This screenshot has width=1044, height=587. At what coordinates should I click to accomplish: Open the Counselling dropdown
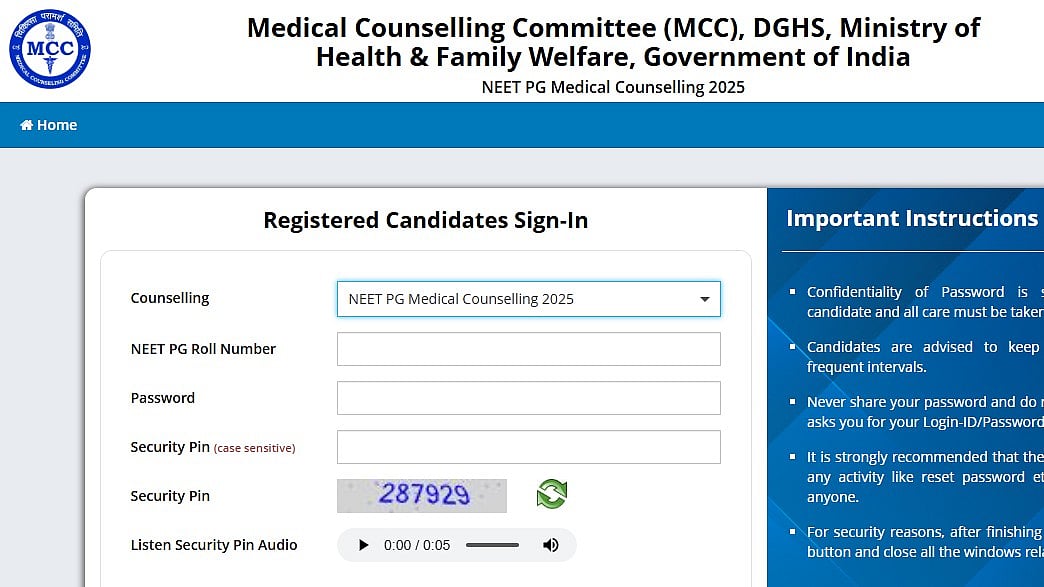pos(528,298)
